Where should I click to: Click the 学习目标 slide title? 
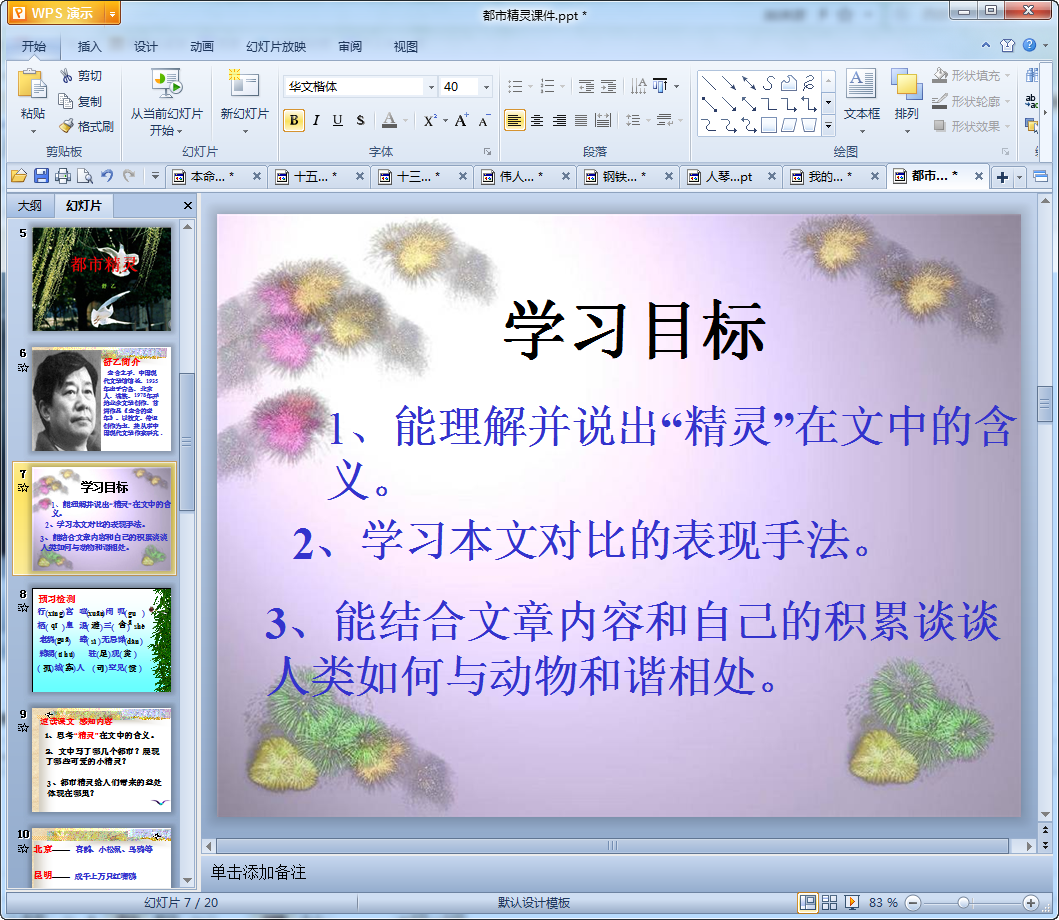[x=634, y=331]
